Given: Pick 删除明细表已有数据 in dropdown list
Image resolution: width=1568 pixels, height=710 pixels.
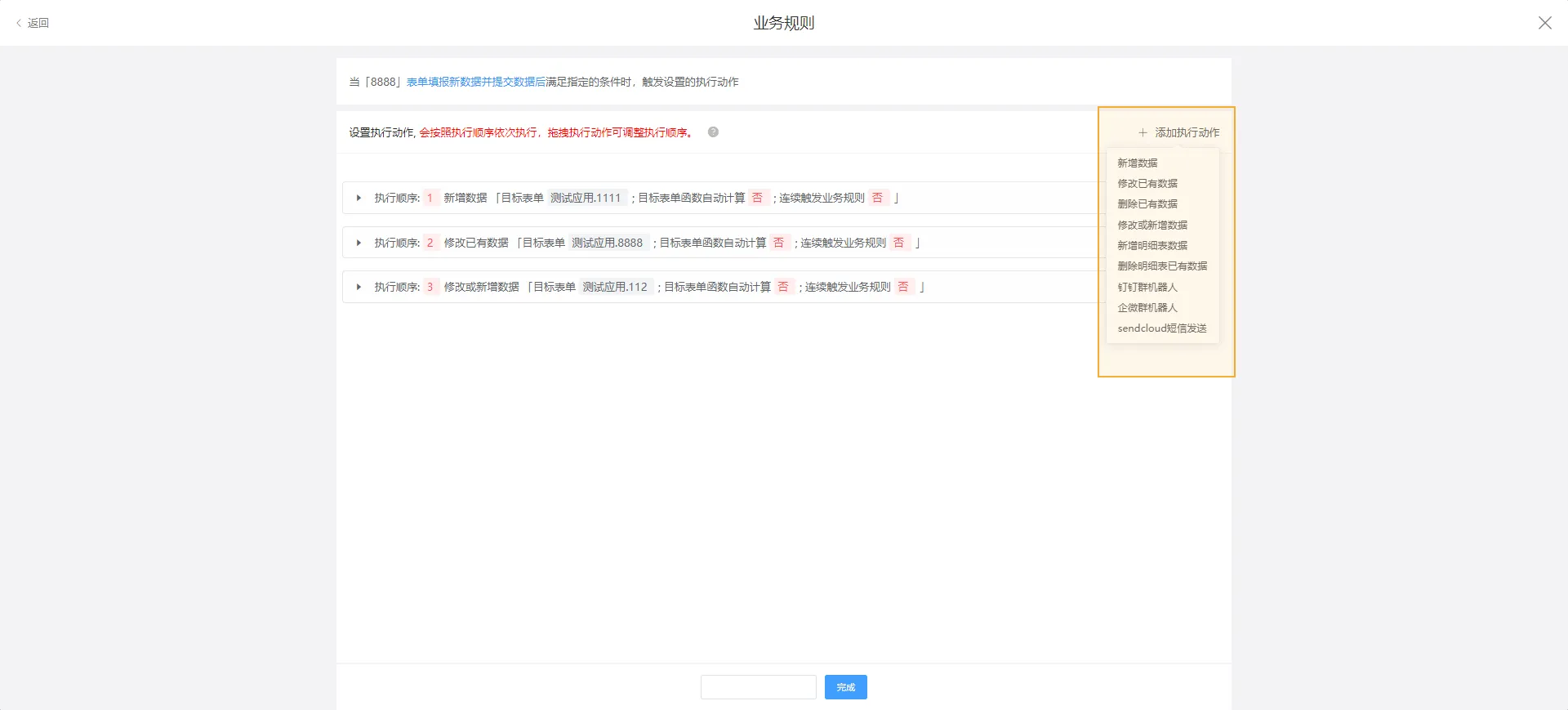Looking at the screenshot, I should (1161, 266).
